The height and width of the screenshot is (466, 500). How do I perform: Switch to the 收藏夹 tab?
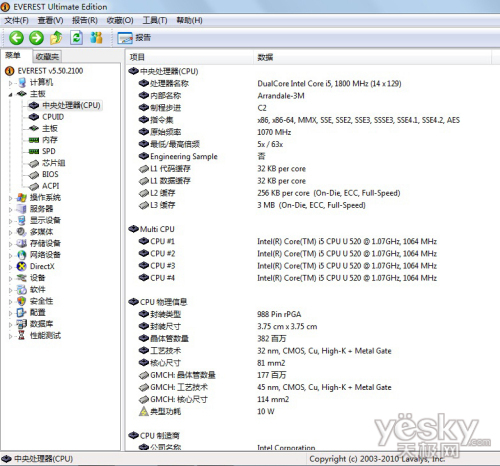point(47,57)
